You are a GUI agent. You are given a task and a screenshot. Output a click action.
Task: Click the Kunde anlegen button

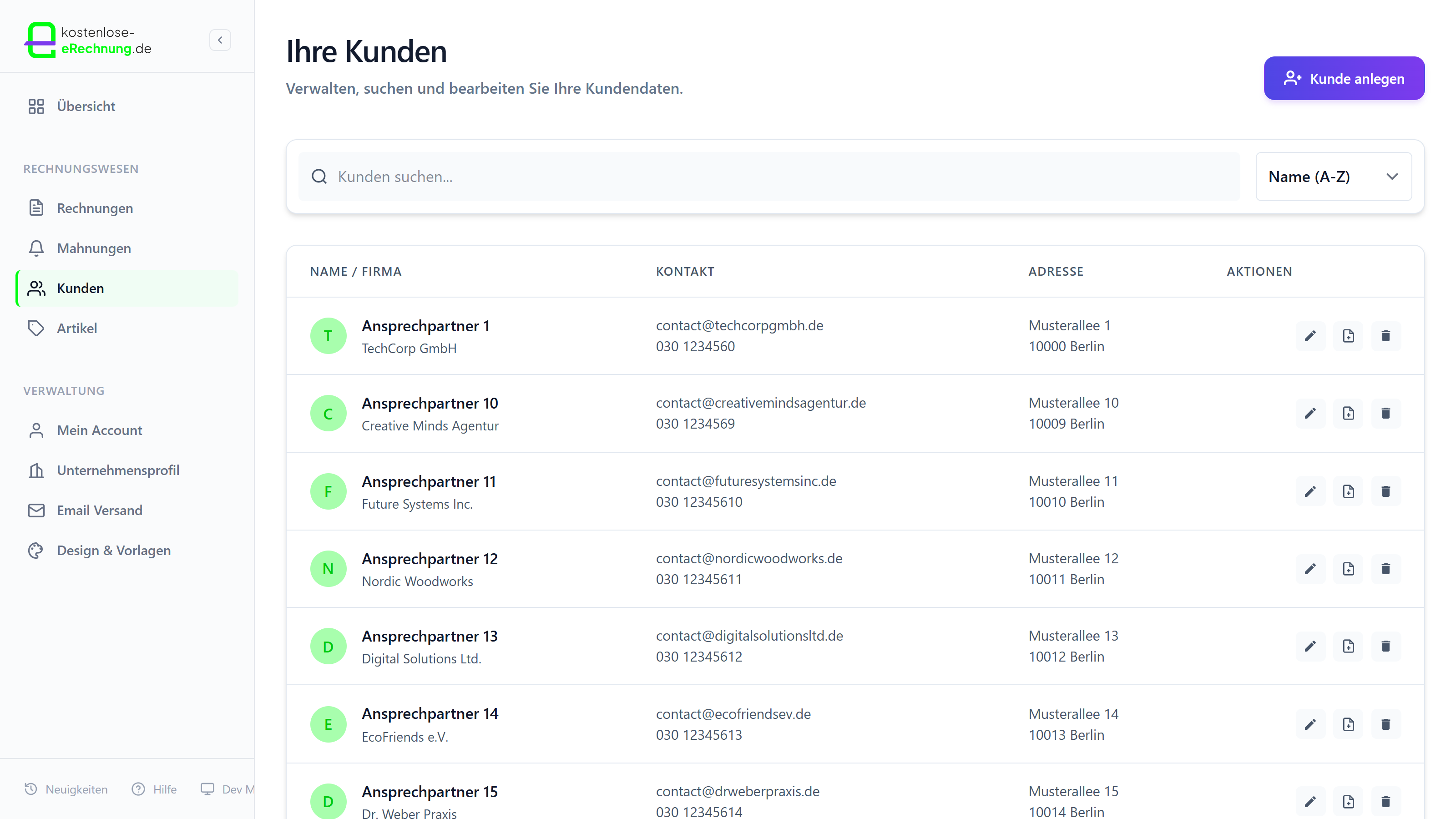tap(1344, 78)
